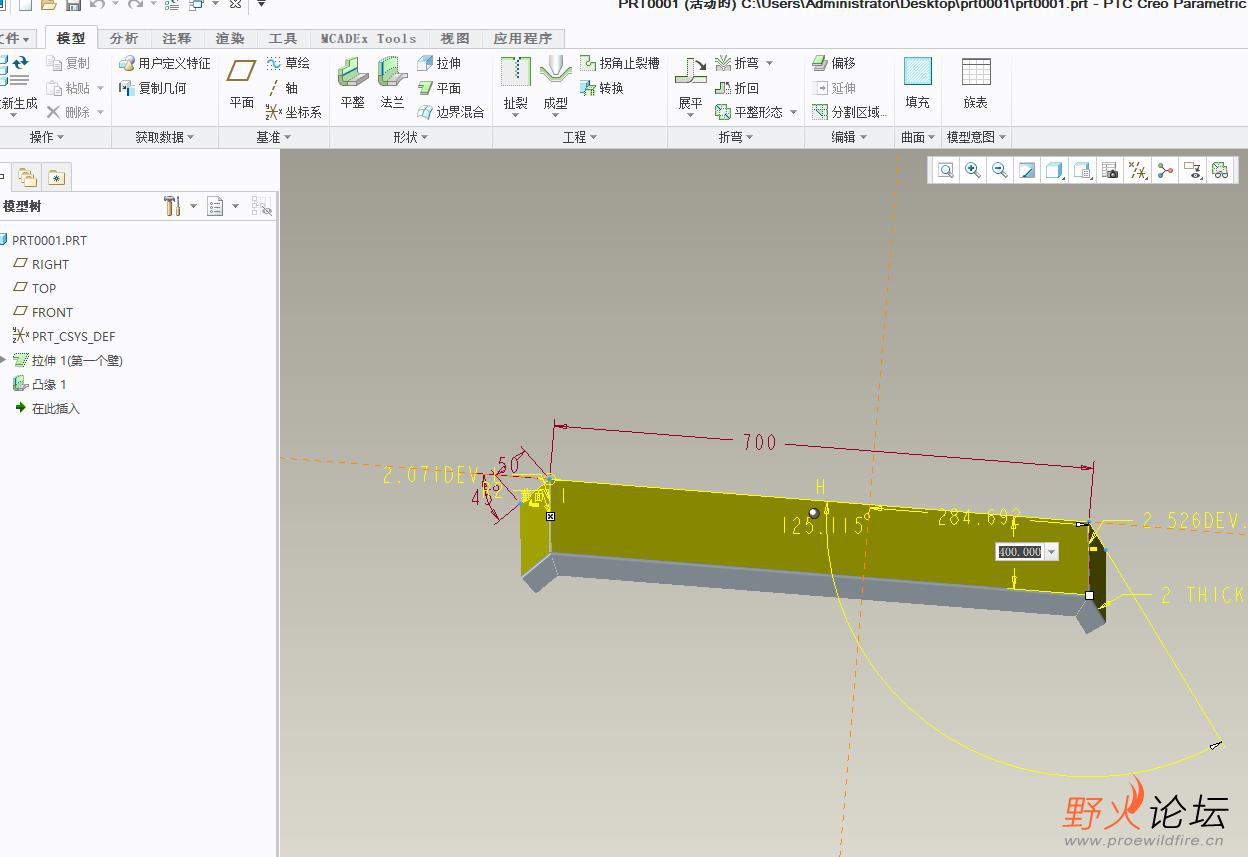This screenshot has width=1248, height=857.
Task: Create a 坐标系 coordinate system
Action: coord(294,112)
